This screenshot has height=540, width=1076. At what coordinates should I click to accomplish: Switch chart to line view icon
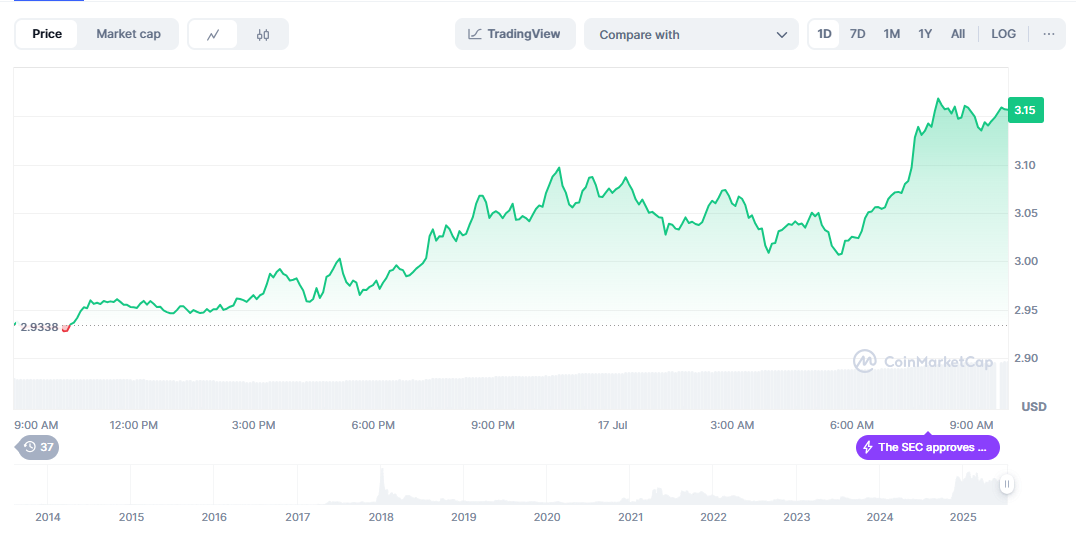(213, 34)
